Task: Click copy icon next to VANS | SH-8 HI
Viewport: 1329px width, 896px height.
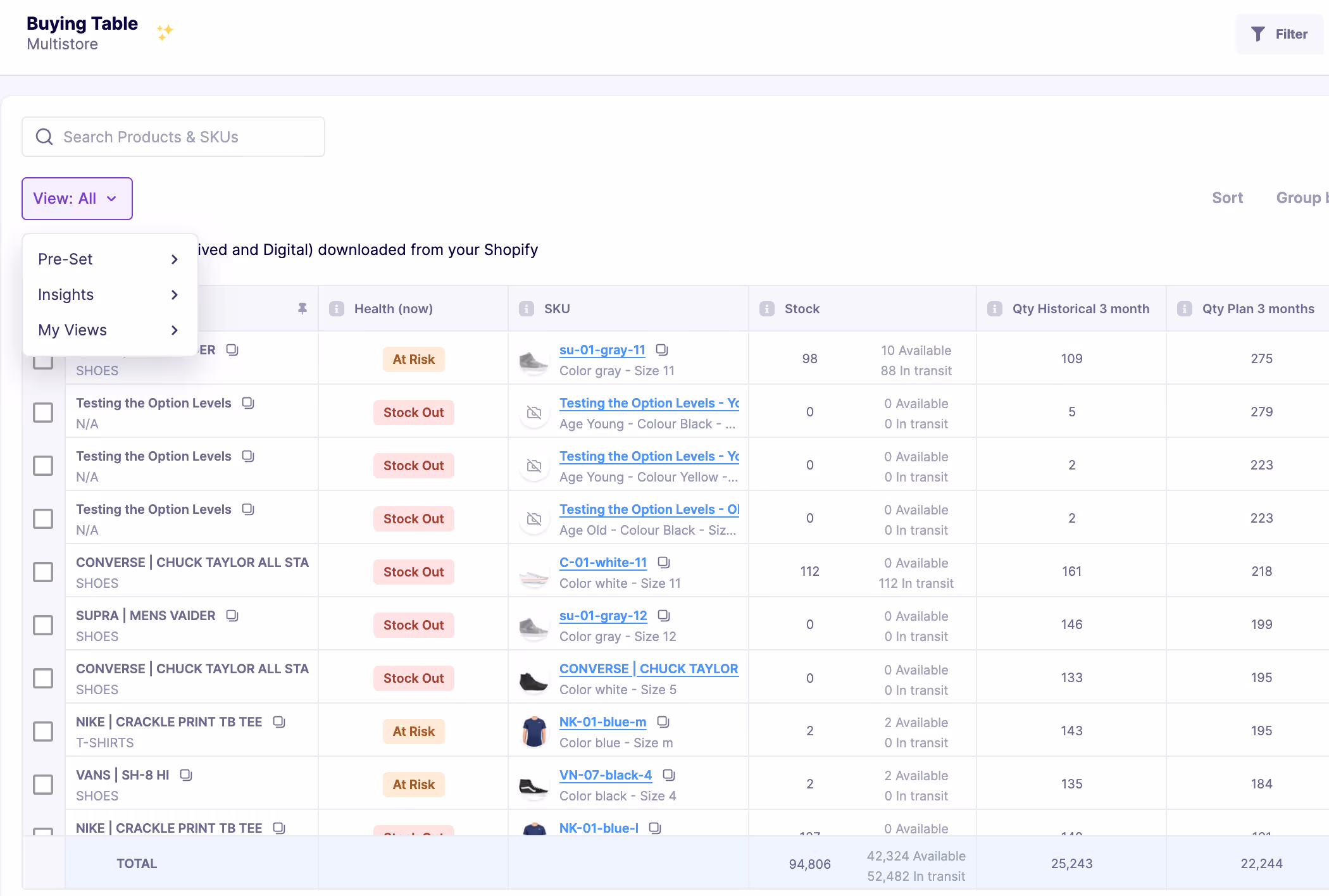Action: (x=186, y=775)
